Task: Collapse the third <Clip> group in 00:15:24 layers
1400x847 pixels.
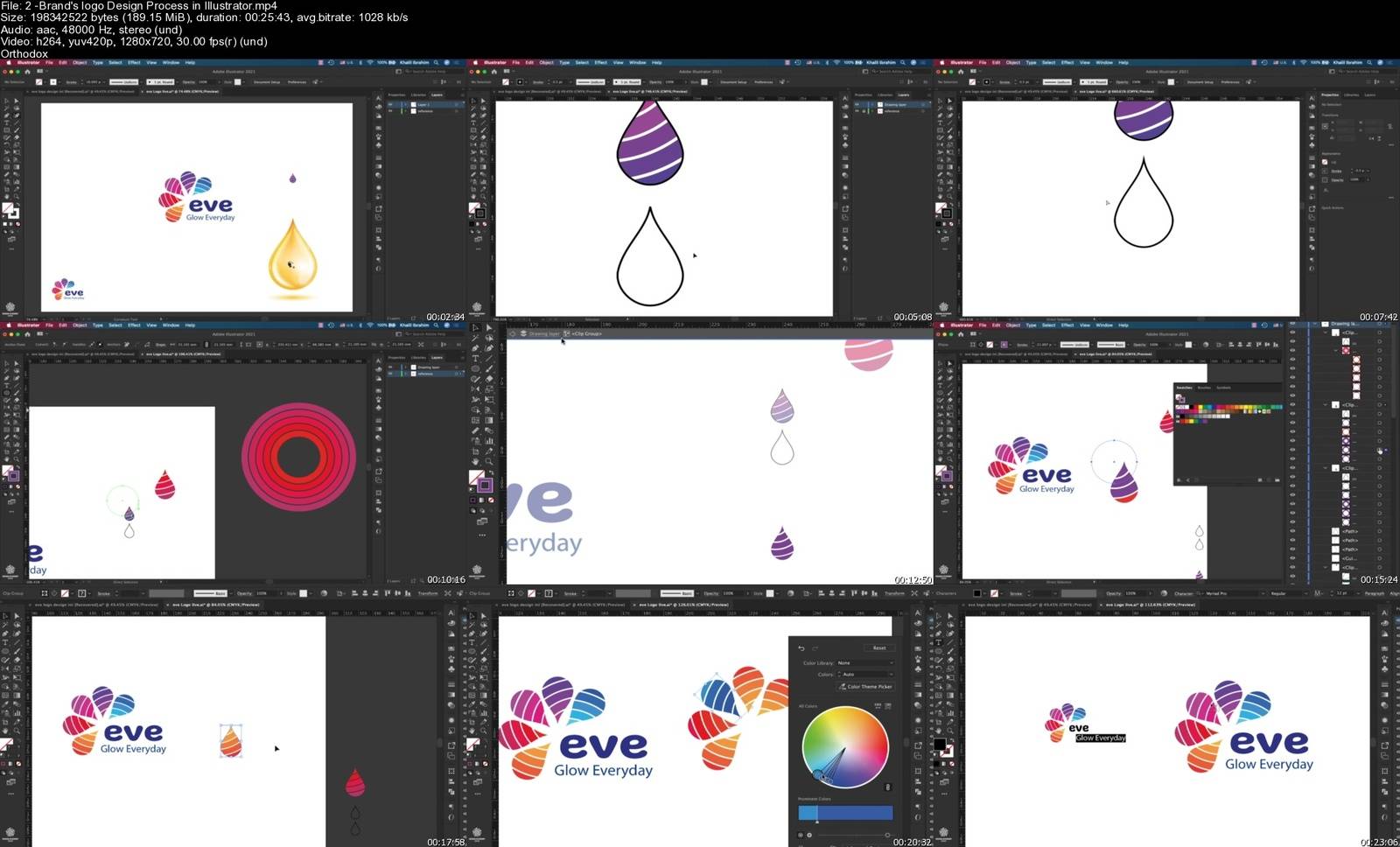Action: [1326, 468]
